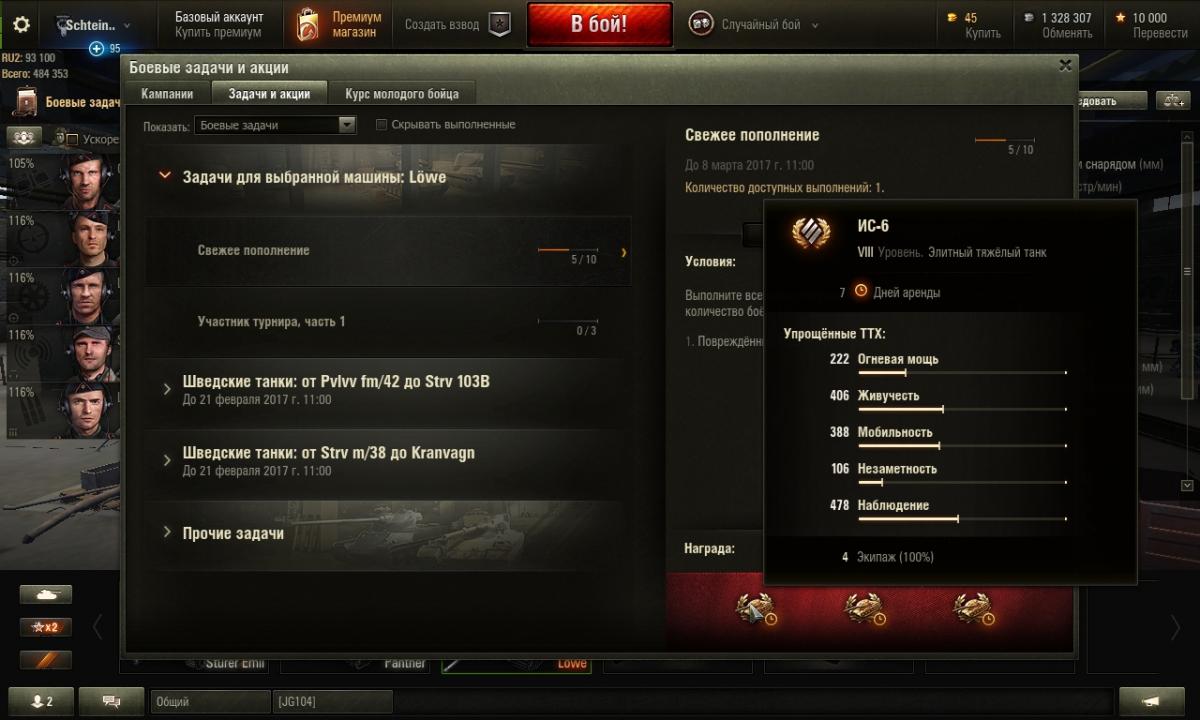This screenshot has height=720, width=1200.
Task: Open the Premium shop bag icon
Action: pos(308,25)
